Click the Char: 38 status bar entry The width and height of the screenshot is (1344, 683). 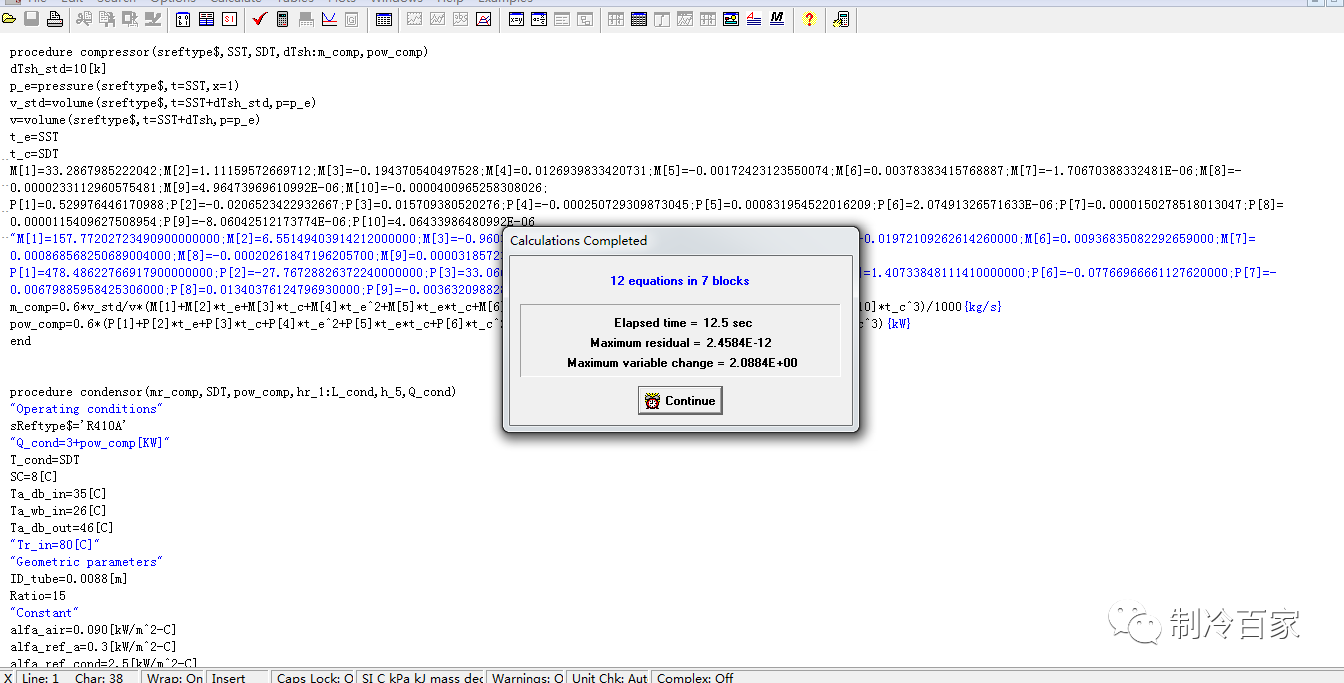coord(99,678)
